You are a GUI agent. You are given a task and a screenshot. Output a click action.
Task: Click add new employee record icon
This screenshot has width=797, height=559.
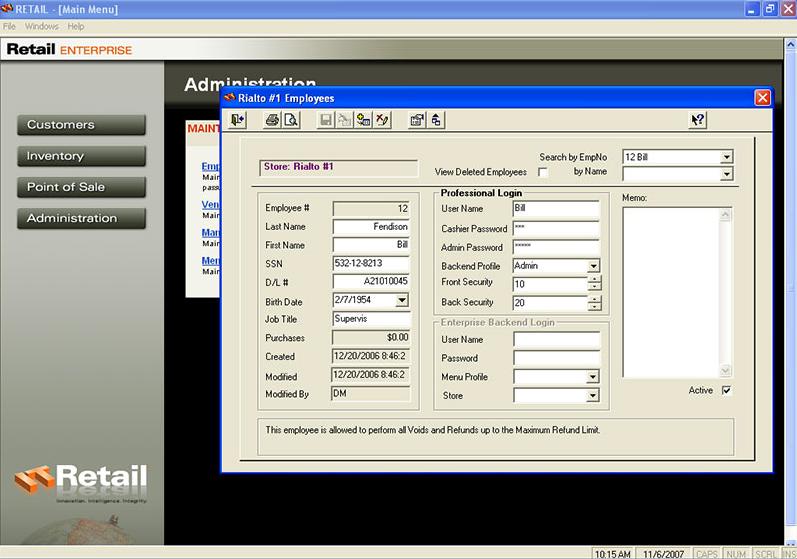pyautogui.click(x=363, y=120)
